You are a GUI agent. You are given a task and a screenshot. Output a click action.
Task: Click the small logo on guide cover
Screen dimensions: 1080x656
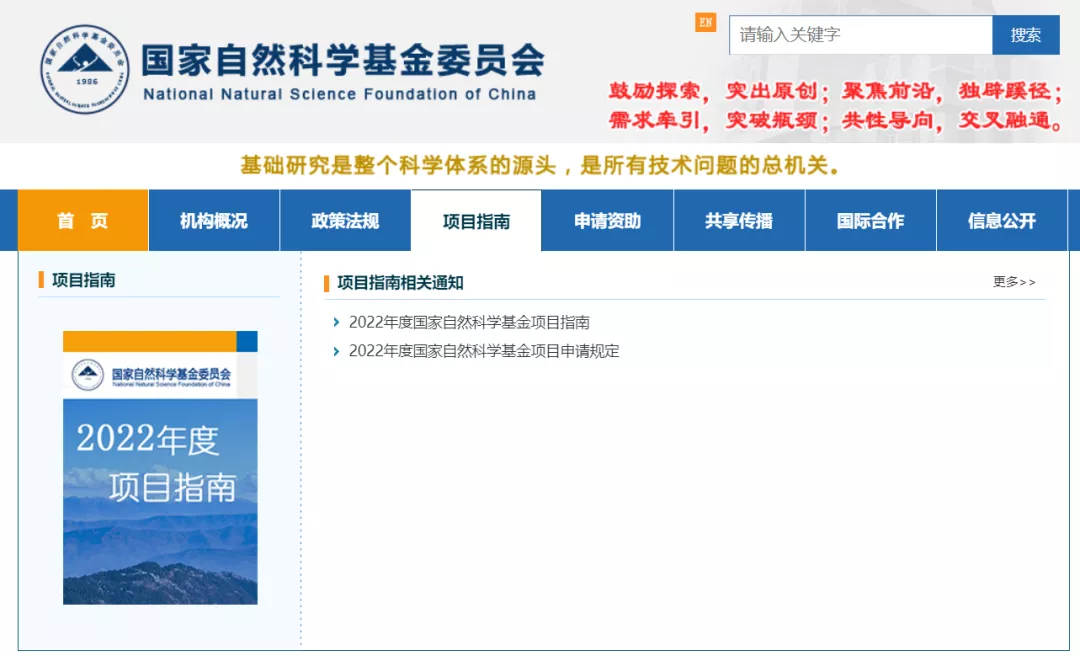[88, 376]
